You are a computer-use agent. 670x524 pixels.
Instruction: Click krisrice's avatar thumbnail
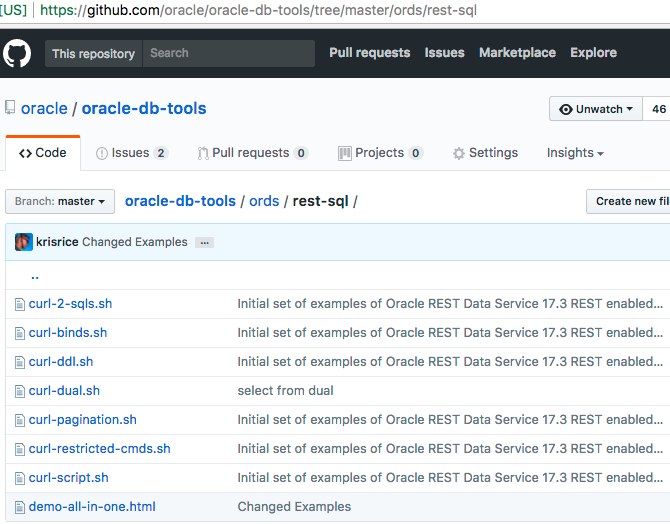[x=24, y=242]
